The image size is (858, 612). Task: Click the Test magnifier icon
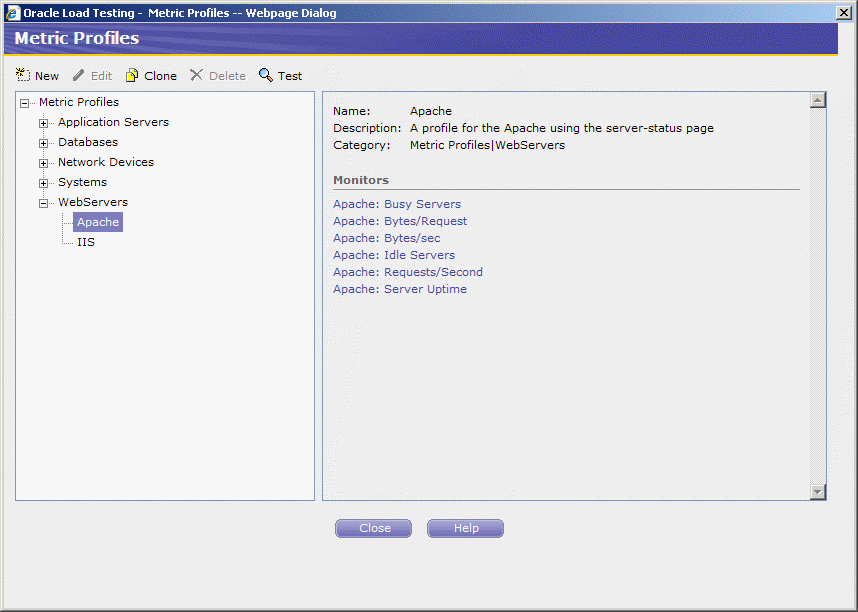(x=266, y=75)
